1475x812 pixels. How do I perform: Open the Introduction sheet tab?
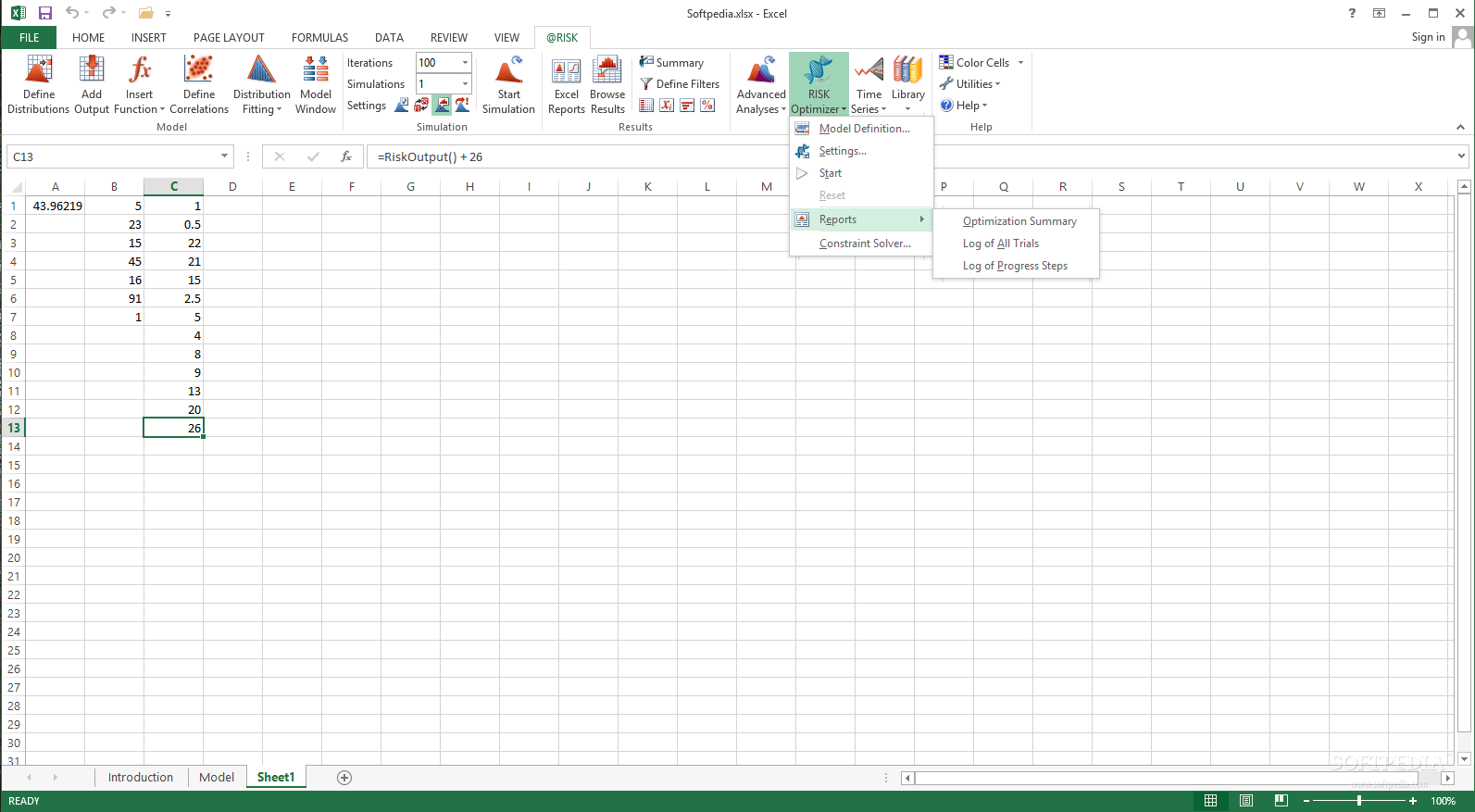[x=141, y=778]
